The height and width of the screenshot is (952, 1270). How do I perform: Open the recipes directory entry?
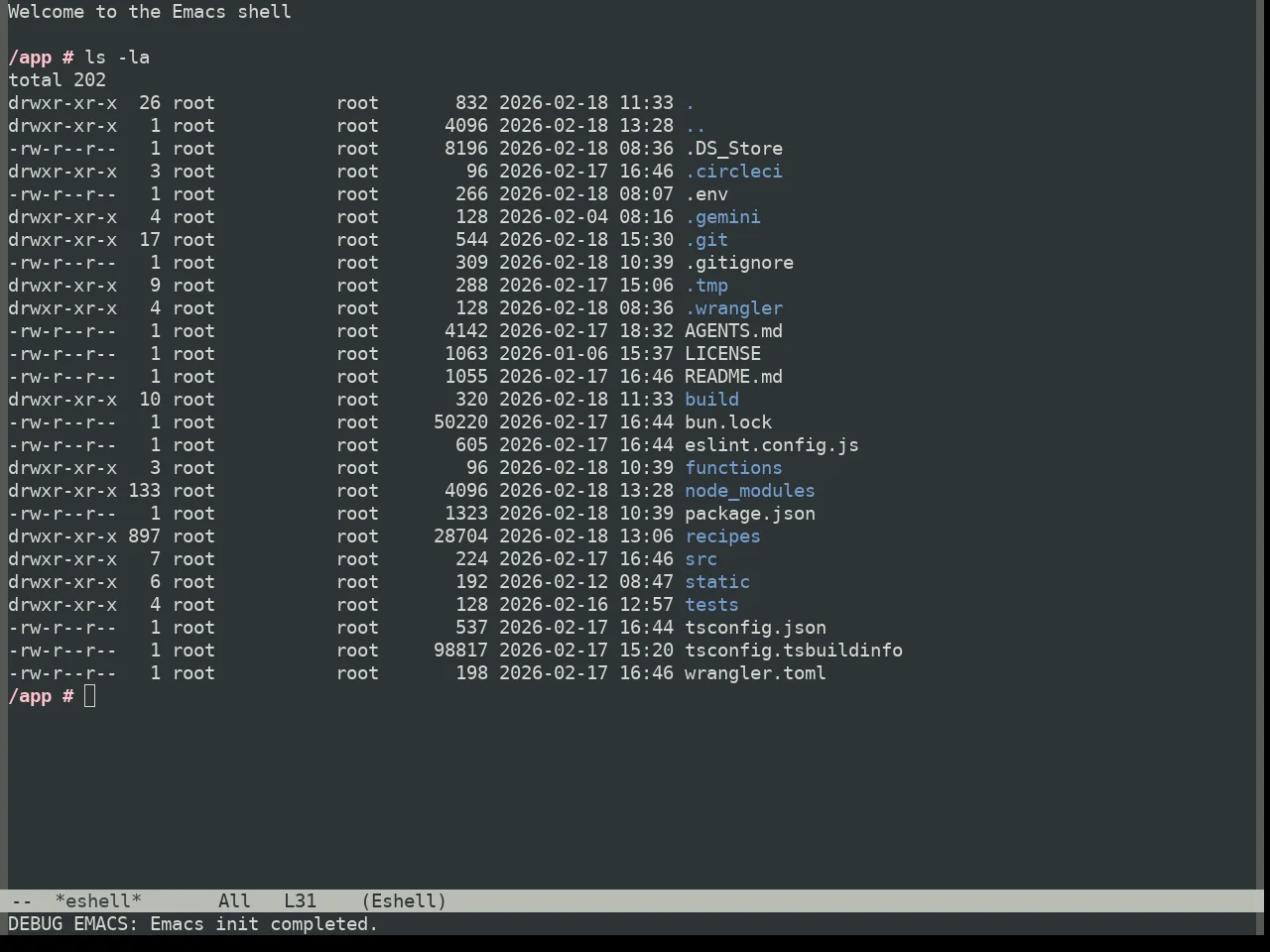click(x=722, y=536)
